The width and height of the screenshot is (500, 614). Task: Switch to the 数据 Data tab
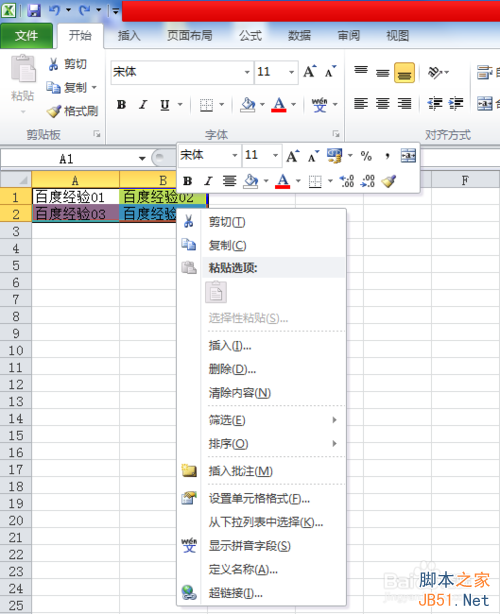300,36
